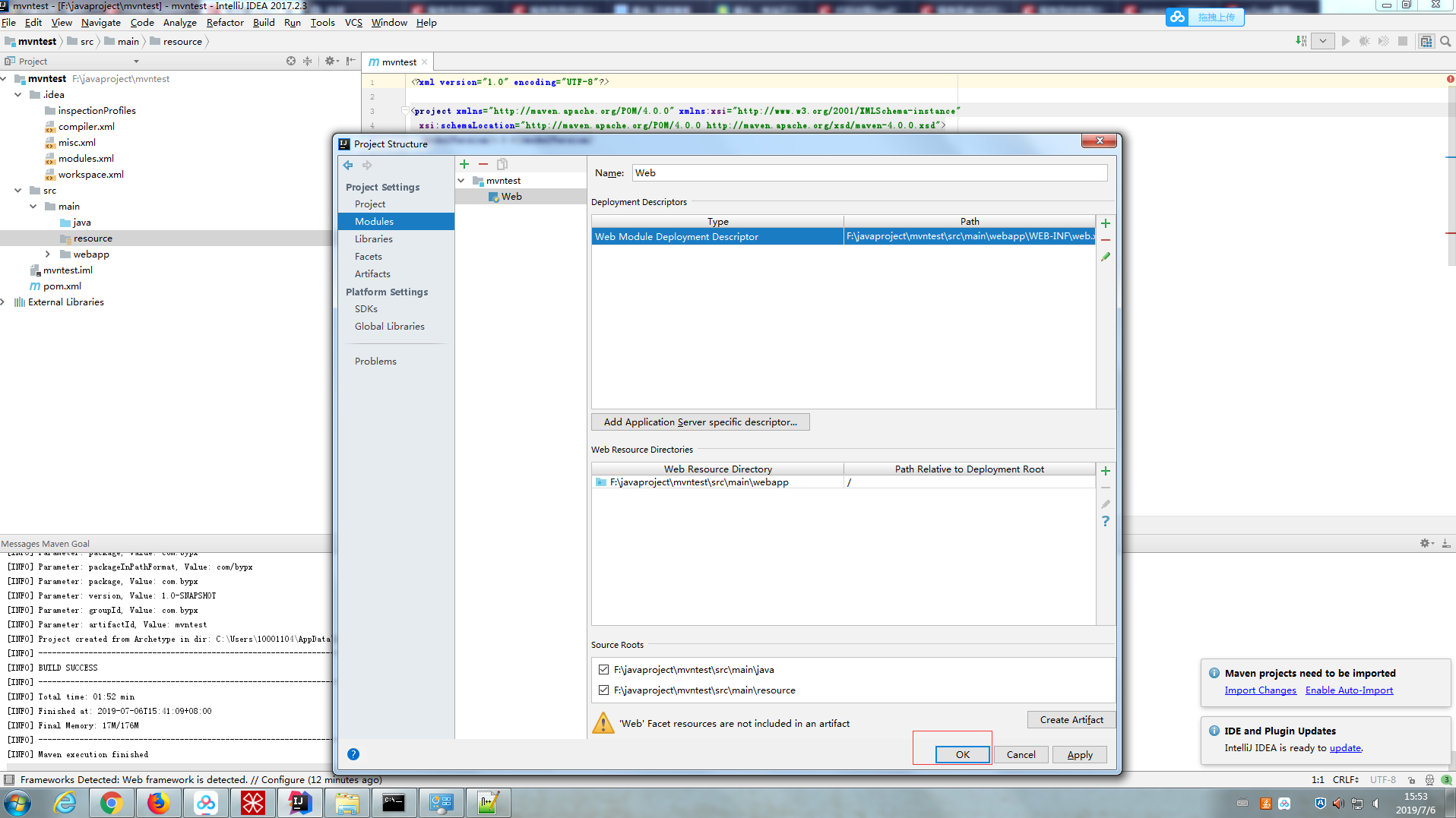Remove the selected deployment descriptor

point(1106,240)
